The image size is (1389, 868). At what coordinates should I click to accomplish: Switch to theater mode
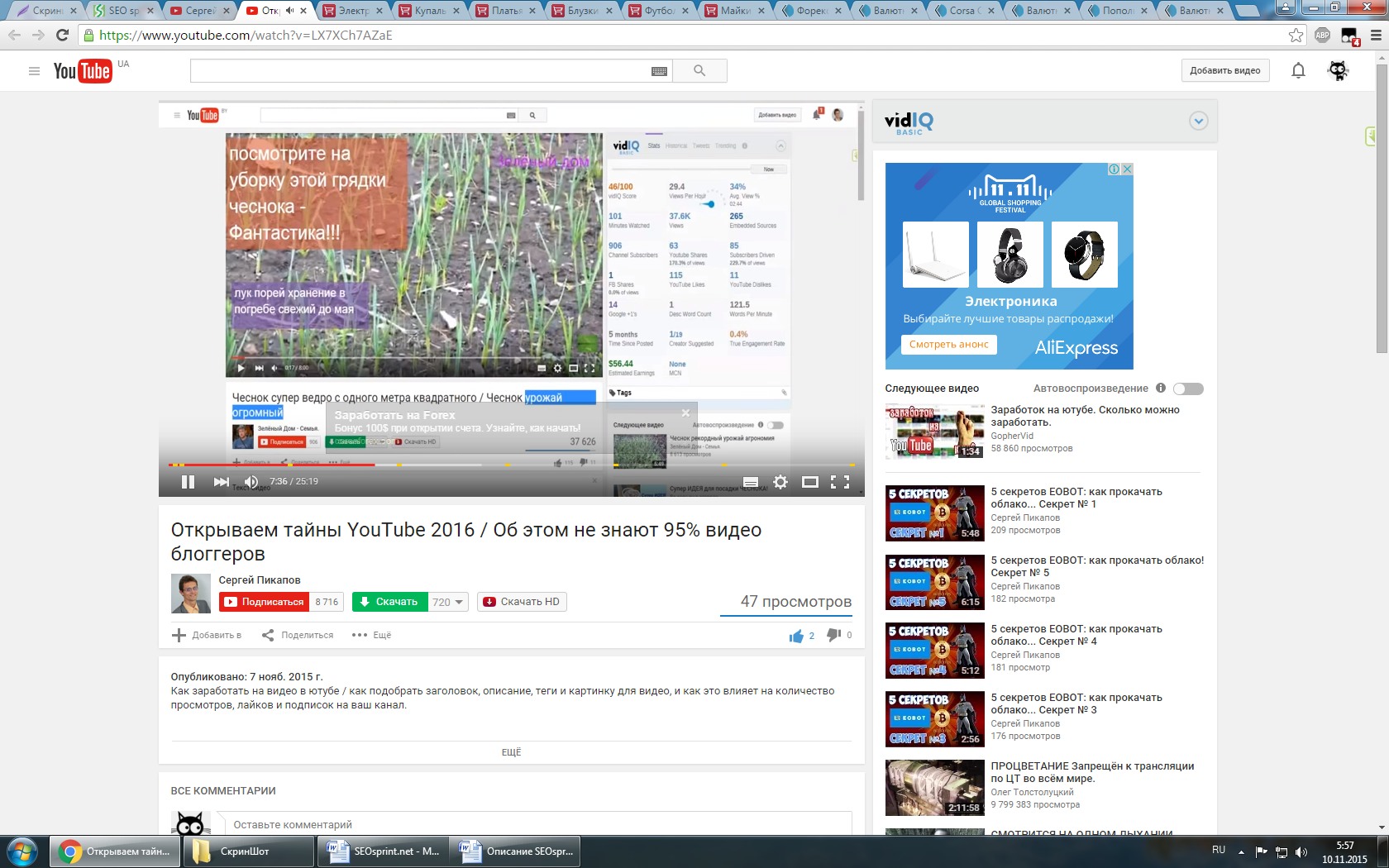810,482
